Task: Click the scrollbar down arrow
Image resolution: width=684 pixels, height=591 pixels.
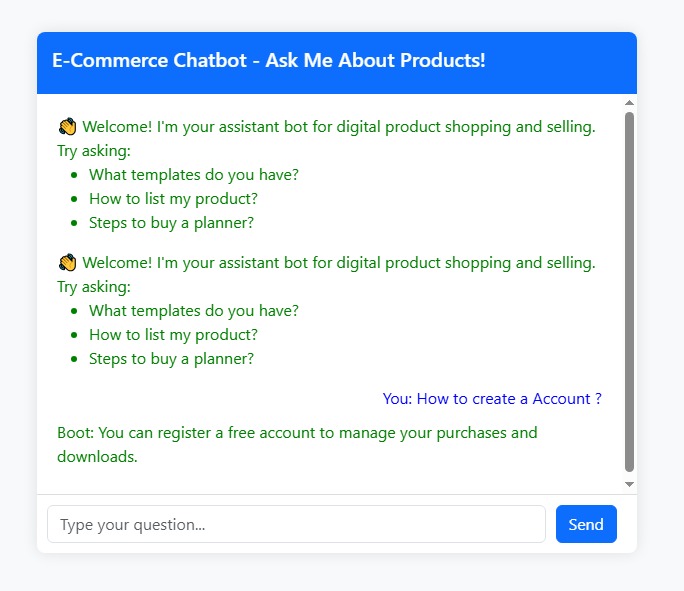Action: tap(629, 484)
